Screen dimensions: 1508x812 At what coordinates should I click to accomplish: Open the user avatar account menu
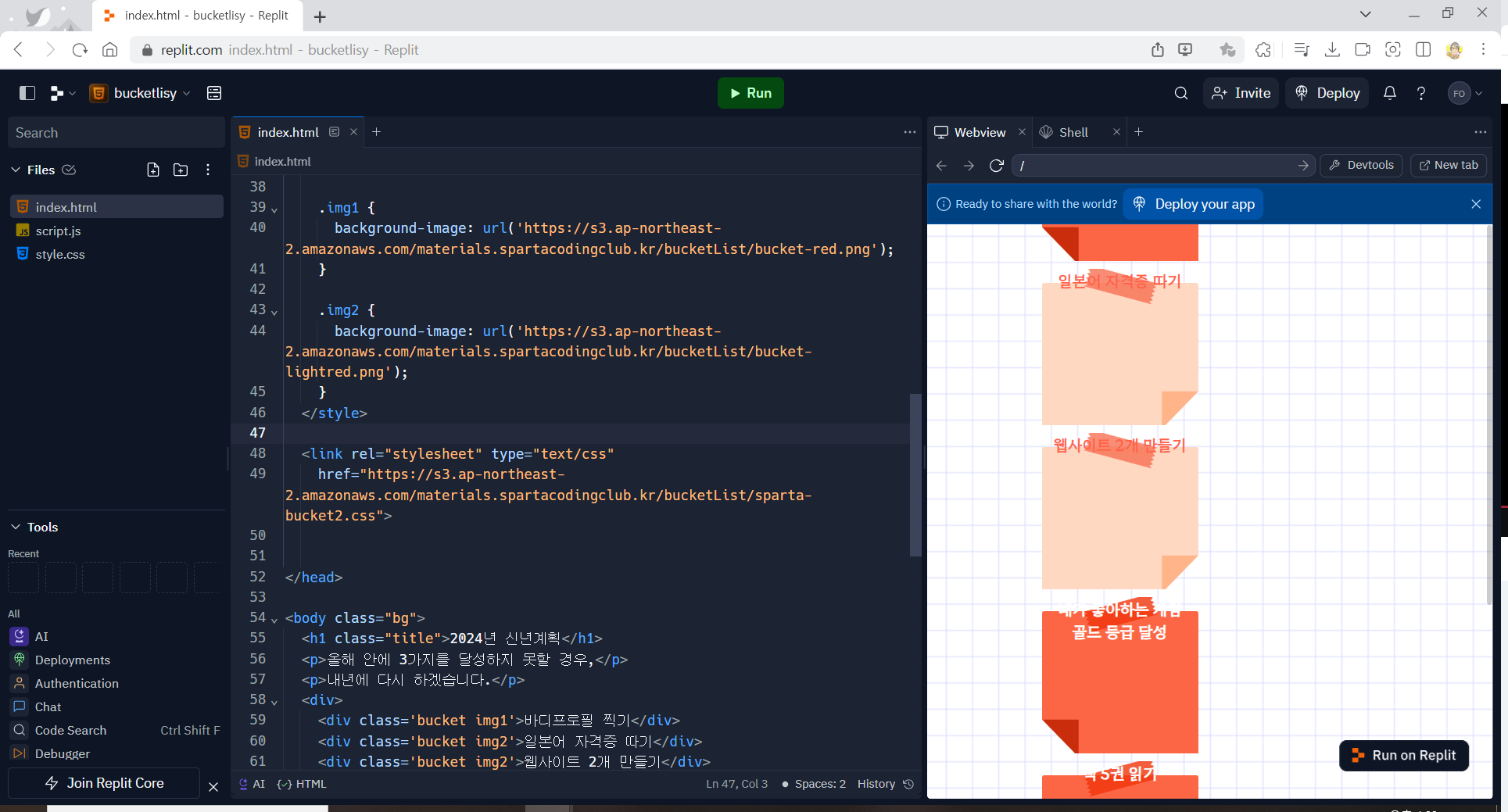(1465, 93)
